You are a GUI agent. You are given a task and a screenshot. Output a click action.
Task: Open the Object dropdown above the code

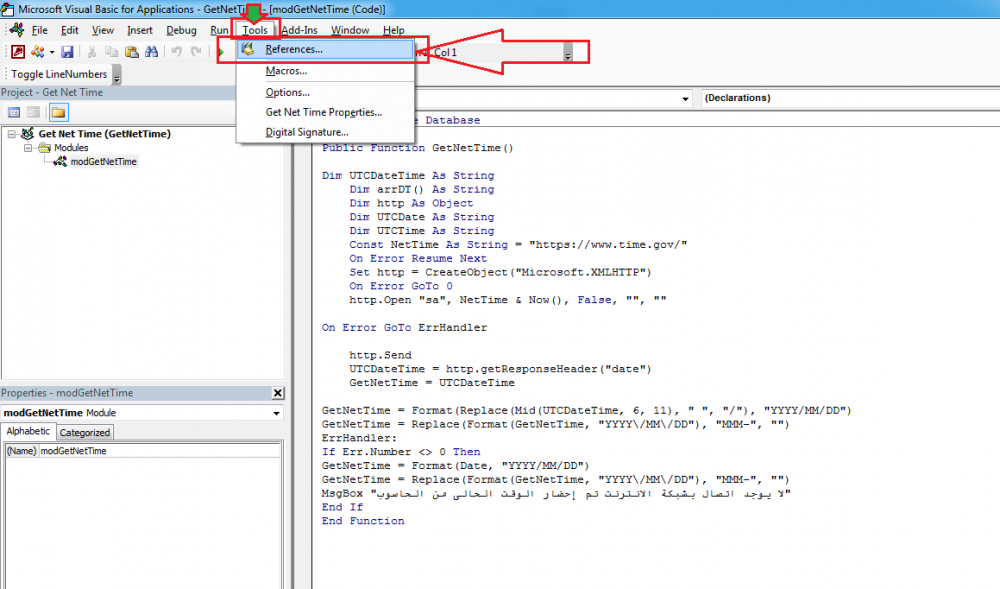tap(685, 99)
